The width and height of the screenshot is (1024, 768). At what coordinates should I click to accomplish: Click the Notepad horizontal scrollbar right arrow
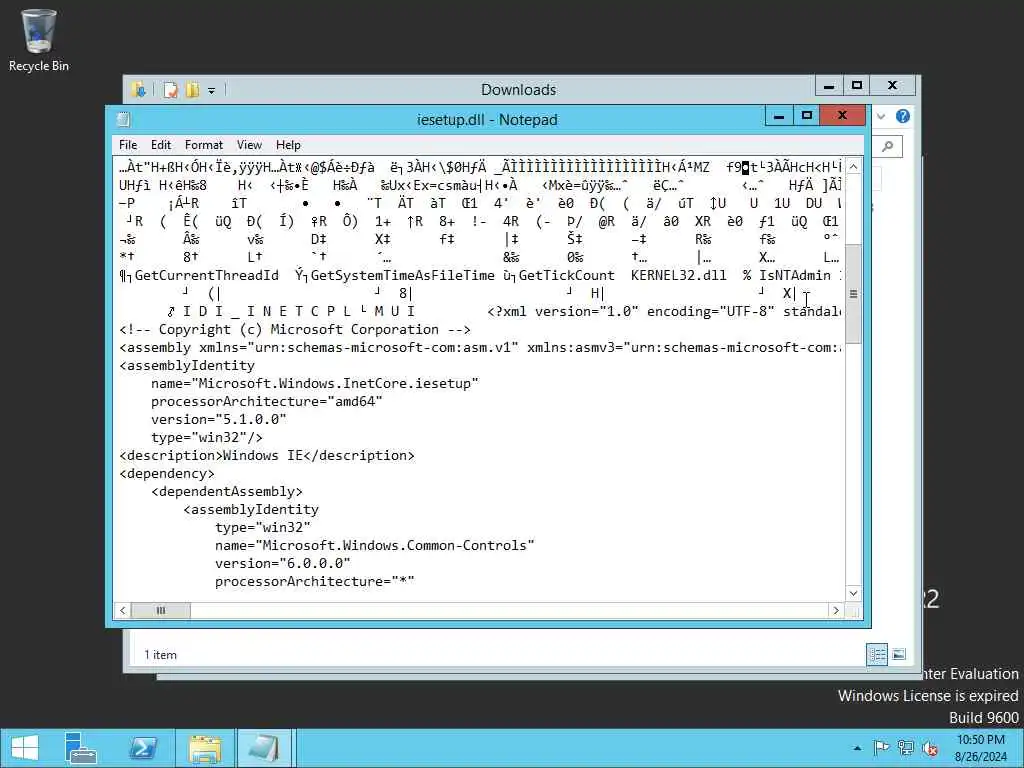click(x=836, y=611)
